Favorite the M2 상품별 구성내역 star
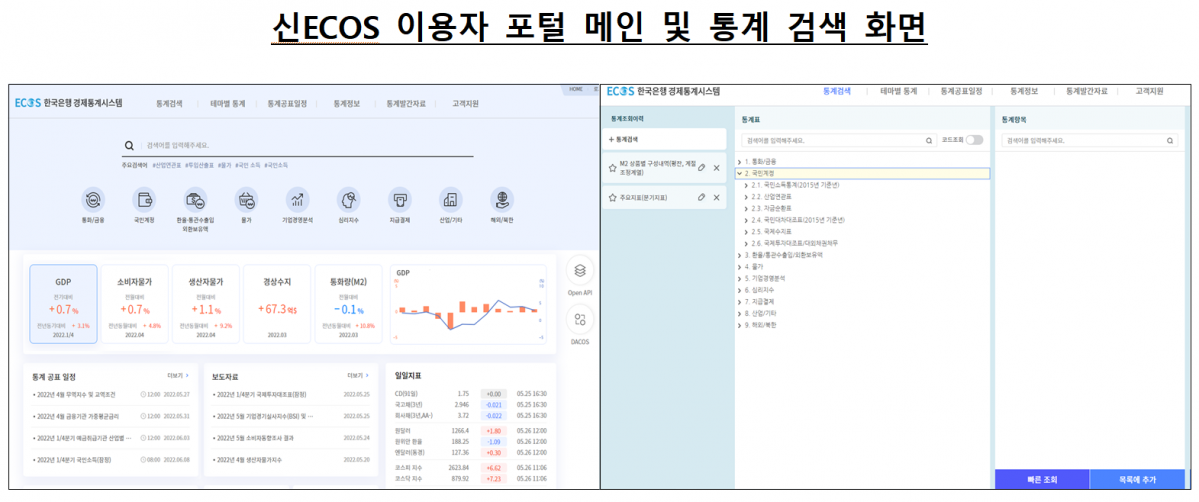This screenshot has height=502, width=1199. [612, 168]
